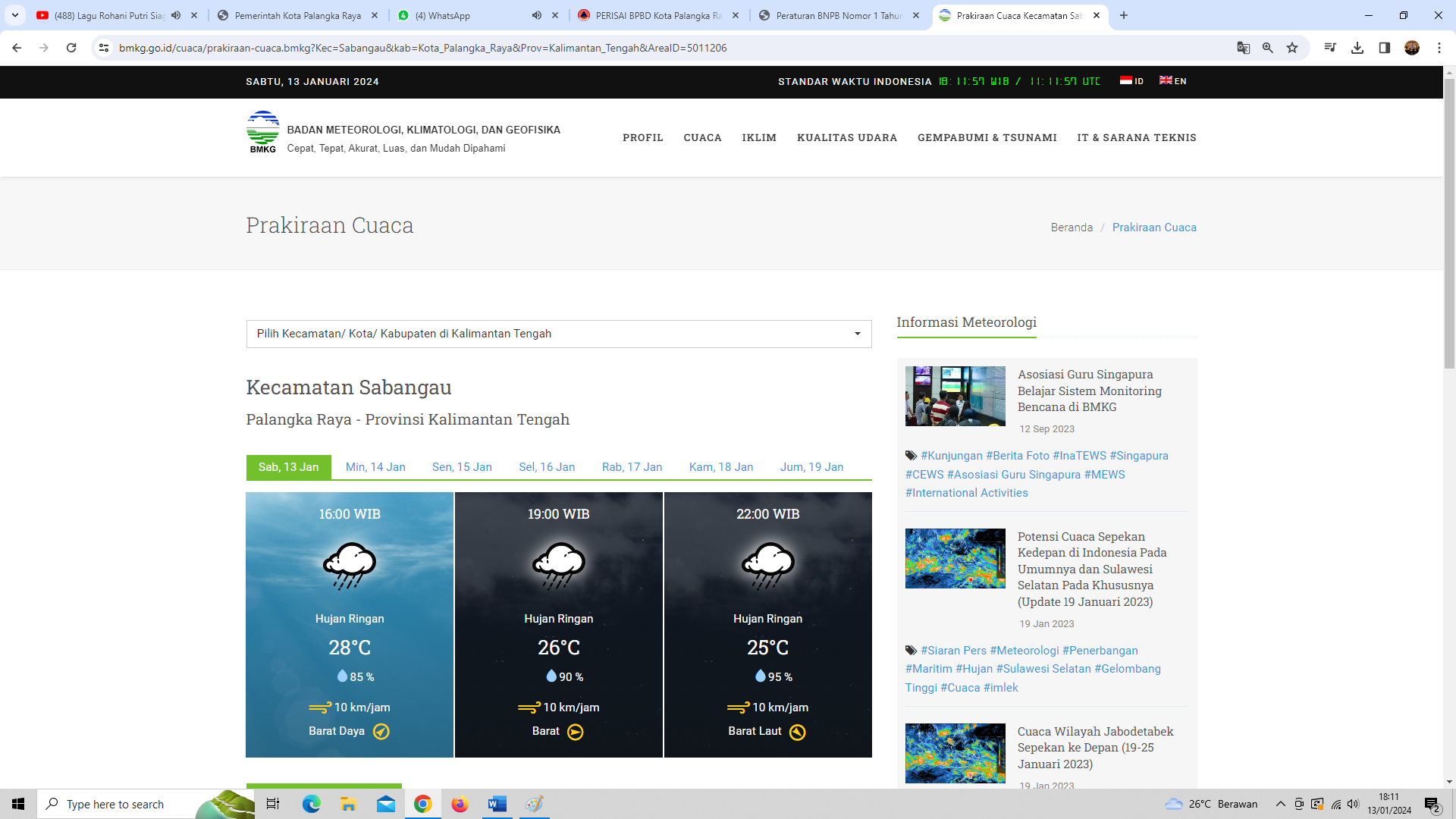This screenshot has width=1456, height=819.
Task: Click the #Kunjungan hashtag link
Action: pos(952,456)
